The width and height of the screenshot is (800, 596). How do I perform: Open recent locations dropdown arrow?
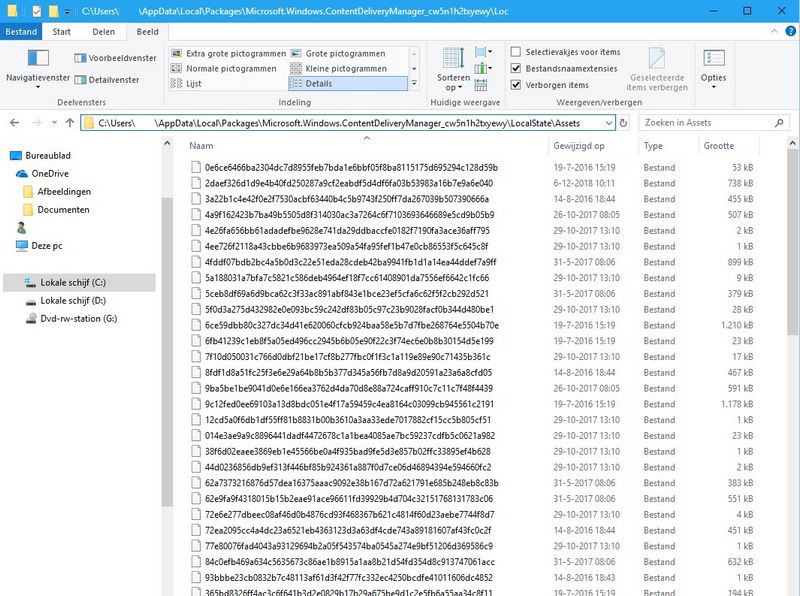point(54,122)
